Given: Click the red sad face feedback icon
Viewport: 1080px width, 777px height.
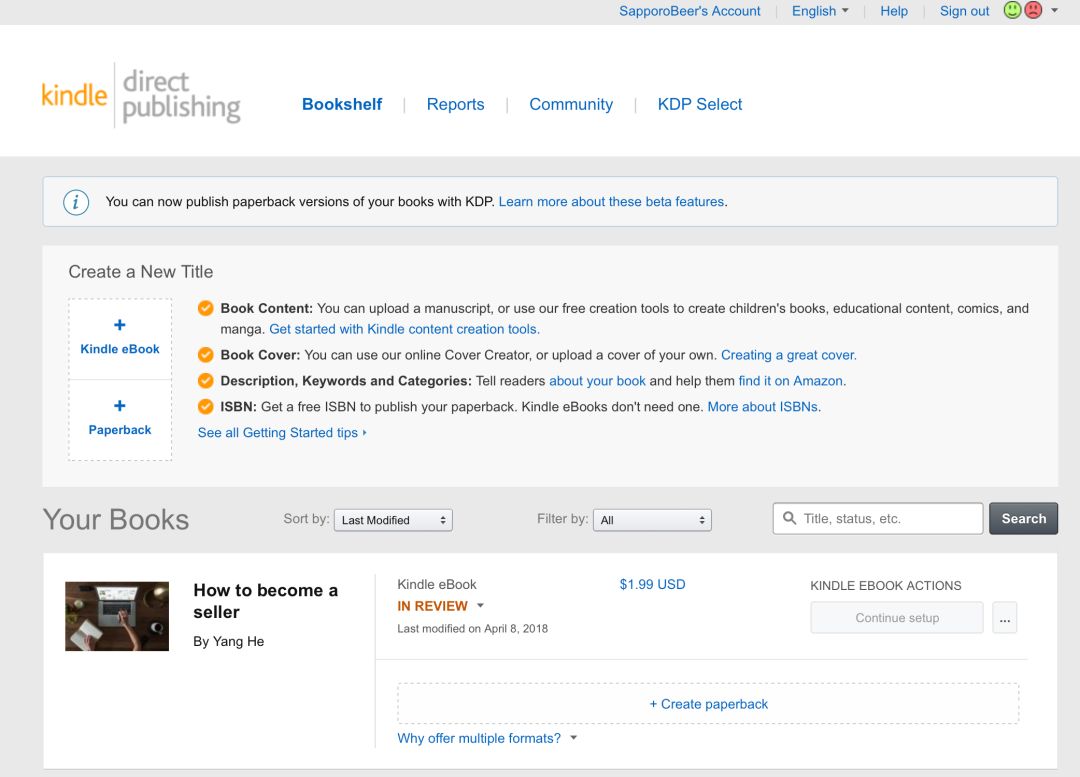Looking at the screenshot, I should pos(1033,11).
